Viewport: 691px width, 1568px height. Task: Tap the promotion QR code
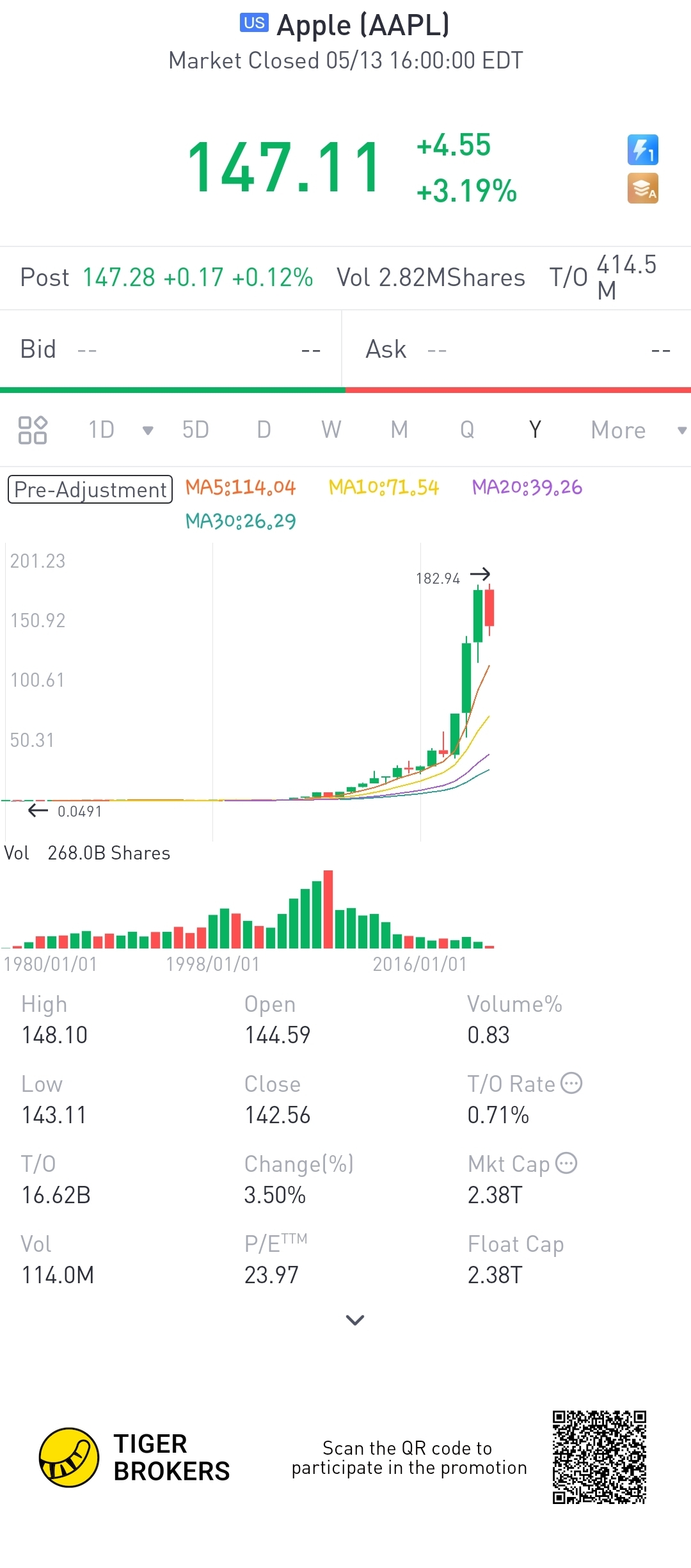(x=600, y=1457)
